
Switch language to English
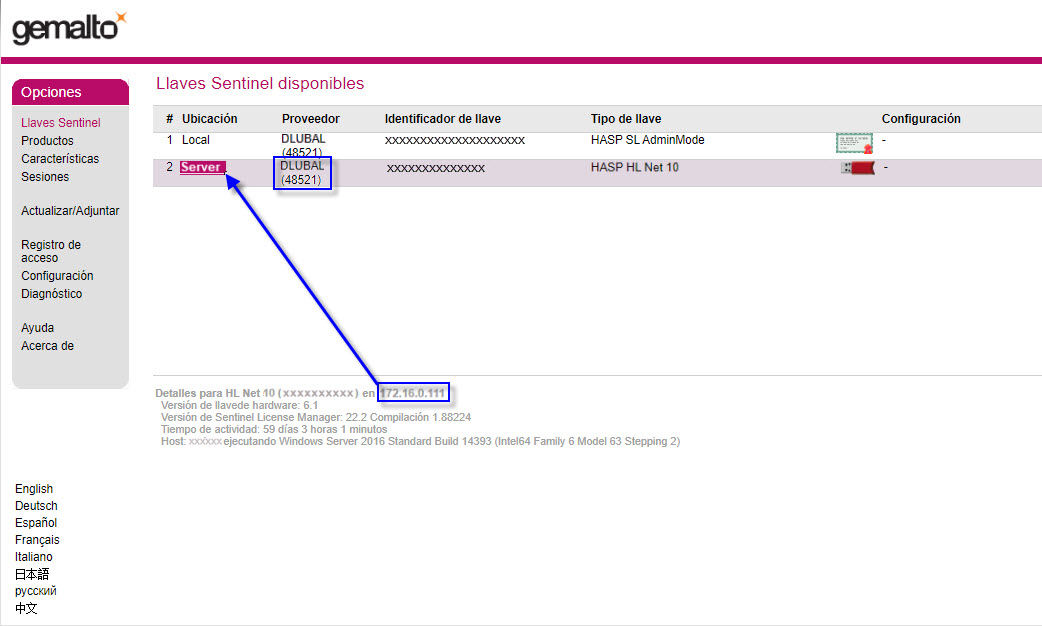click(x=34, y=488)
